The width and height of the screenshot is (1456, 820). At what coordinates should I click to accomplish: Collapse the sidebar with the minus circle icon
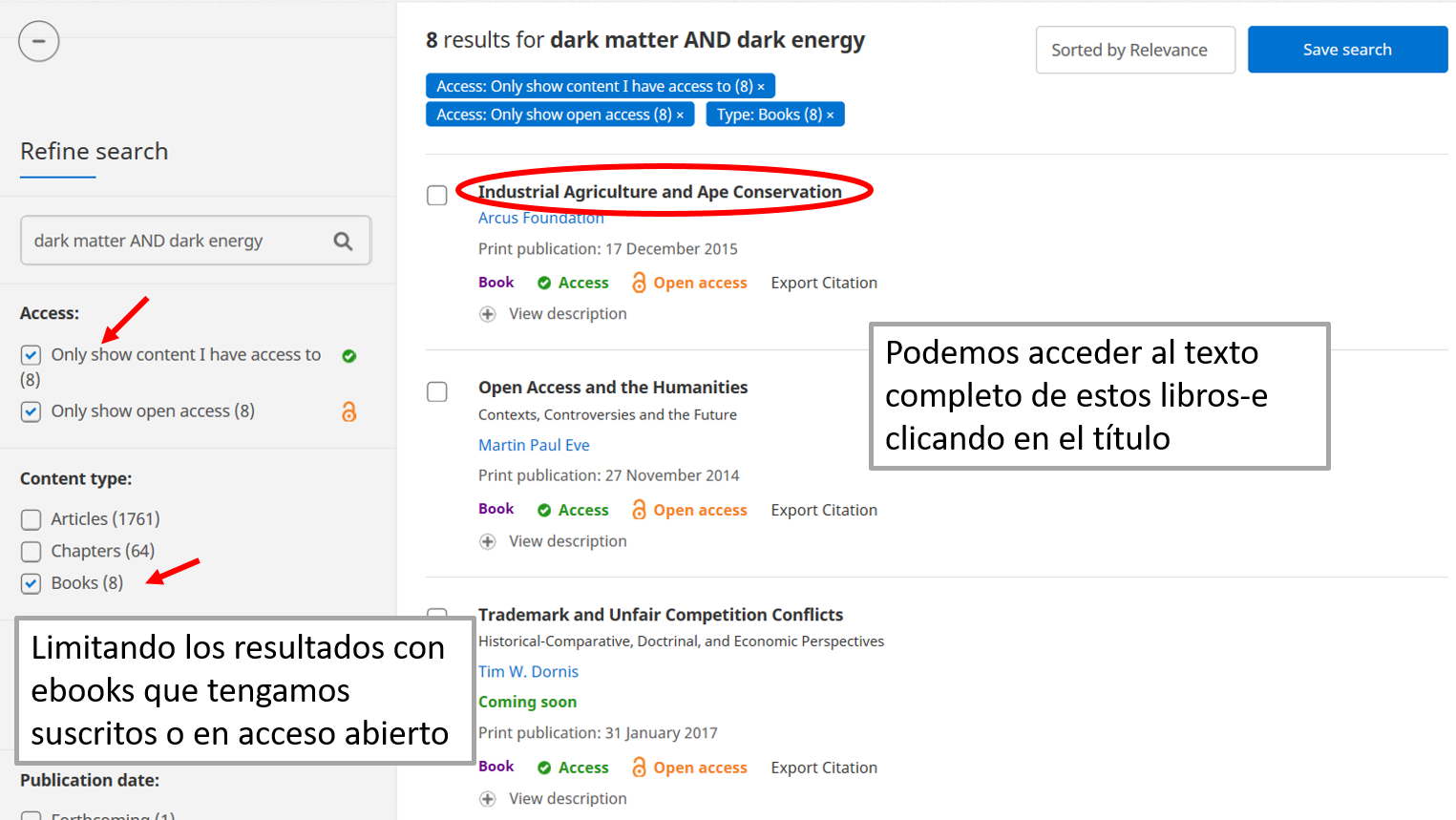tap(39, 41)
